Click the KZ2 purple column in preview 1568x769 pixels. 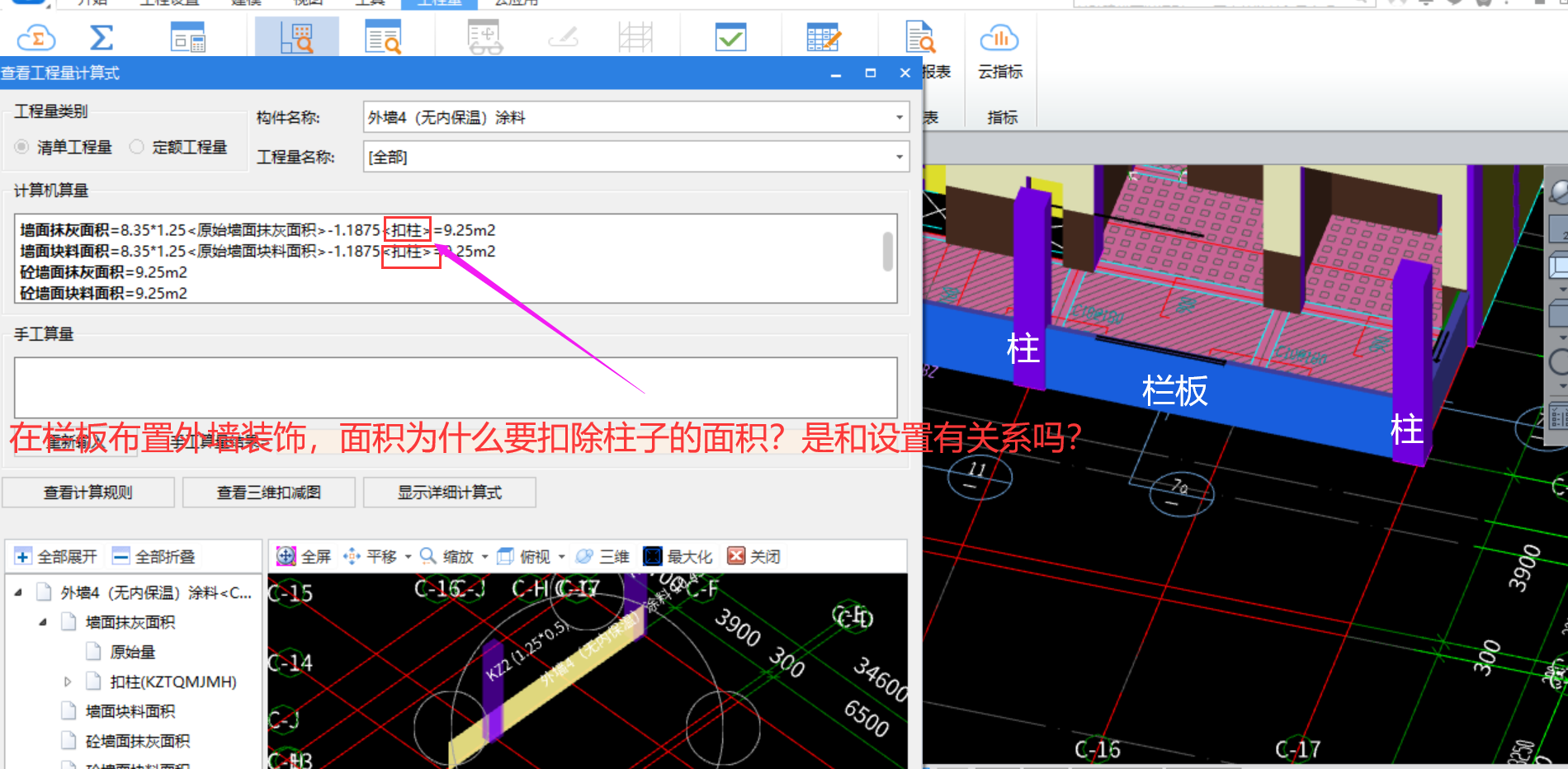click(x=494, y=693)
